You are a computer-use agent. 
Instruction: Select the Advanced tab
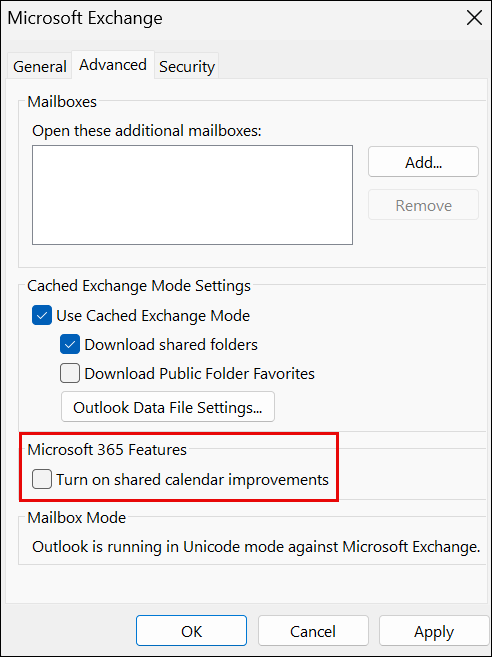tap(113, 65)
